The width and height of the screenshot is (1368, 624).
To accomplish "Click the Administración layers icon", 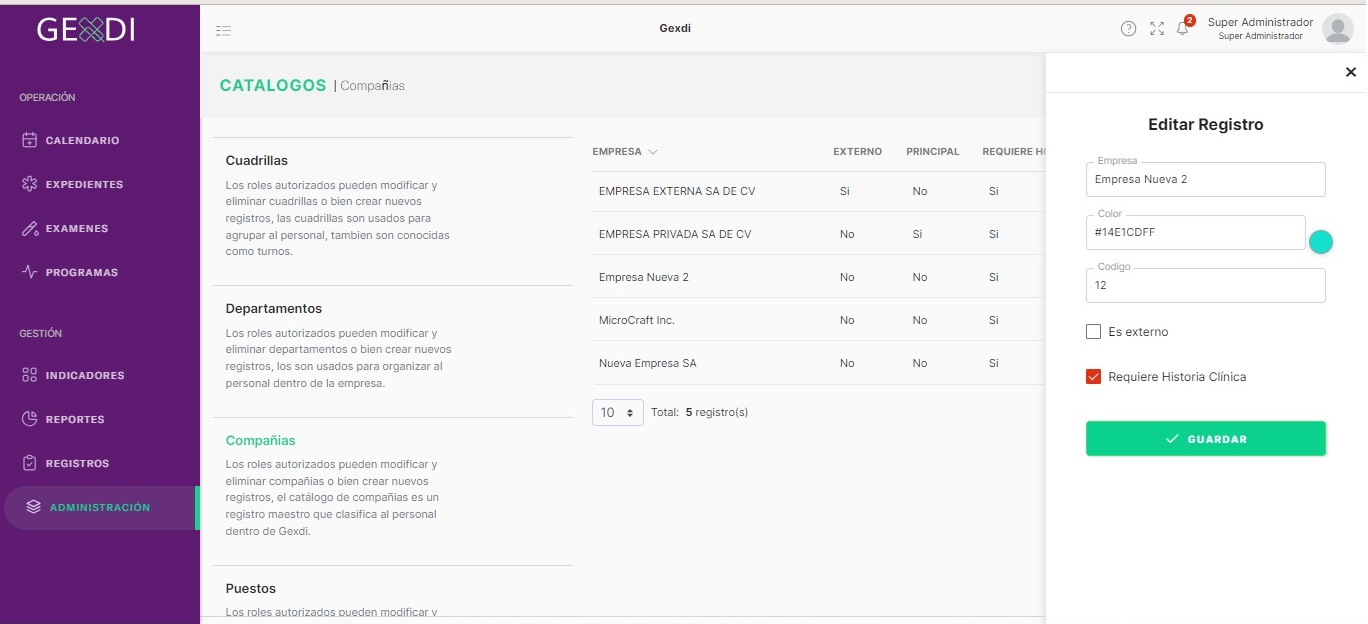I will coord(33,507).
